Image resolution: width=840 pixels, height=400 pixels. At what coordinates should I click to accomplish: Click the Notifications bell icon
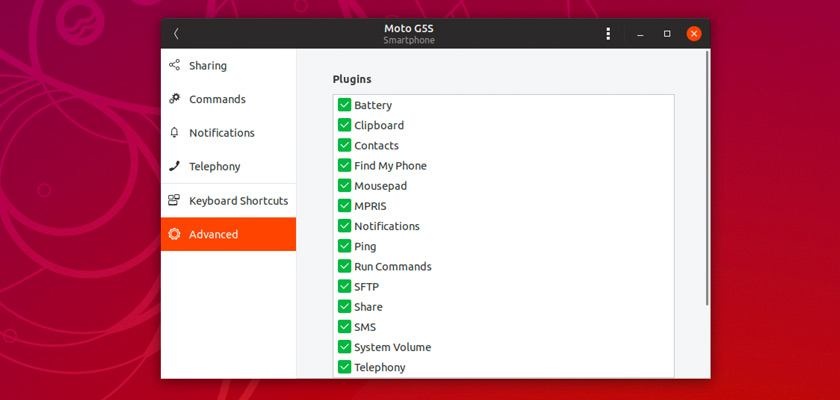174,133
